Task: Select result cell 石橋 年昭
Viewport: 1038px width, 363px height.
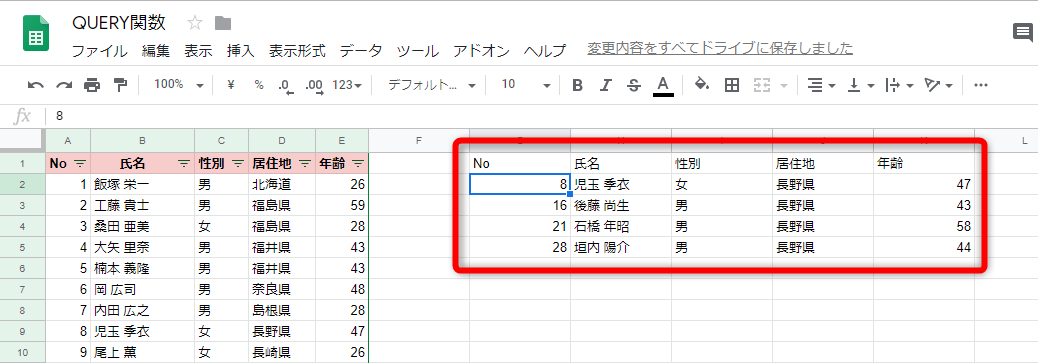Action: tap(621, 227)
